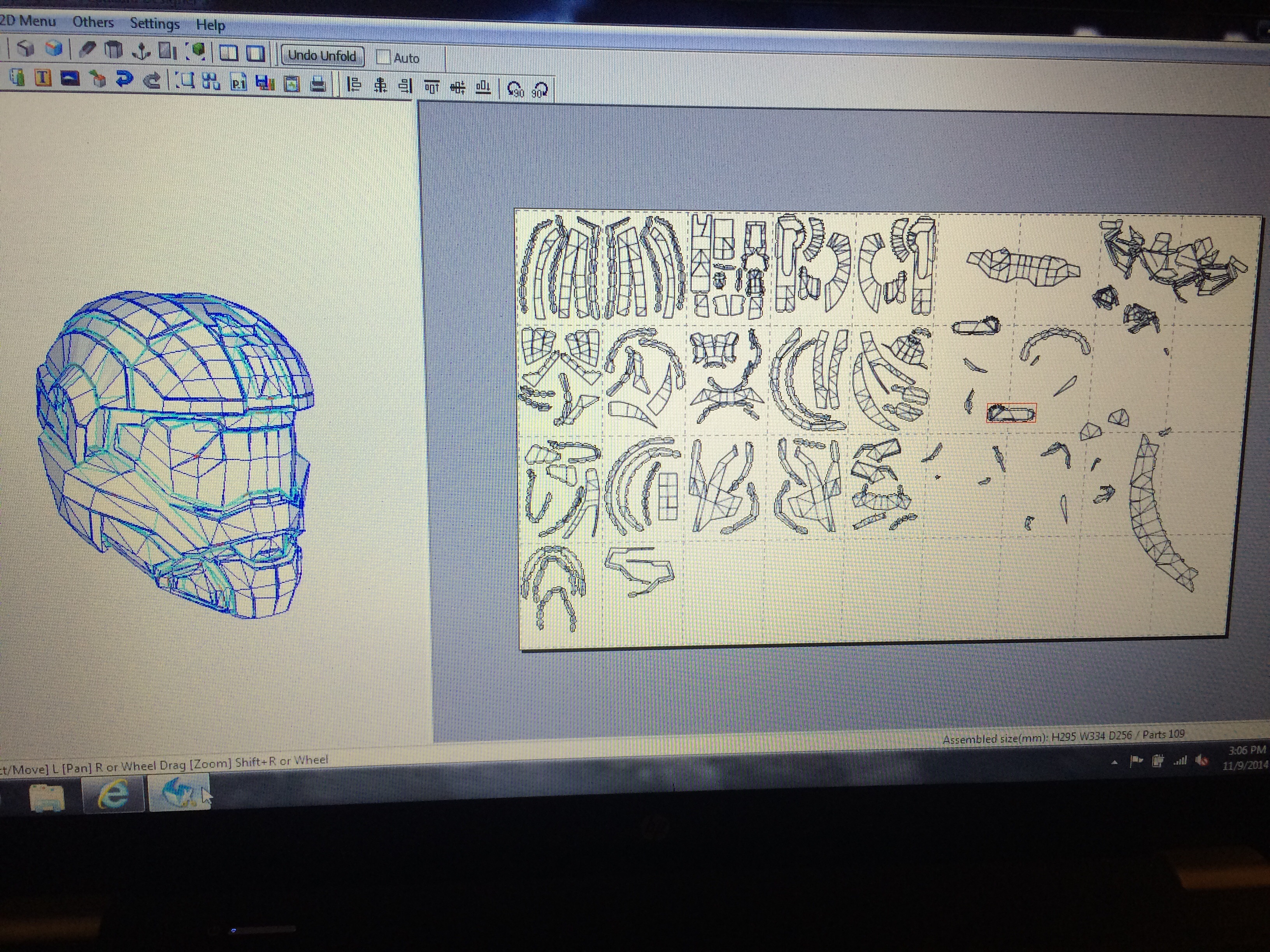Click the Undo Unfold button
This screenshot has width=1270, height=952.
click(322, 56)
